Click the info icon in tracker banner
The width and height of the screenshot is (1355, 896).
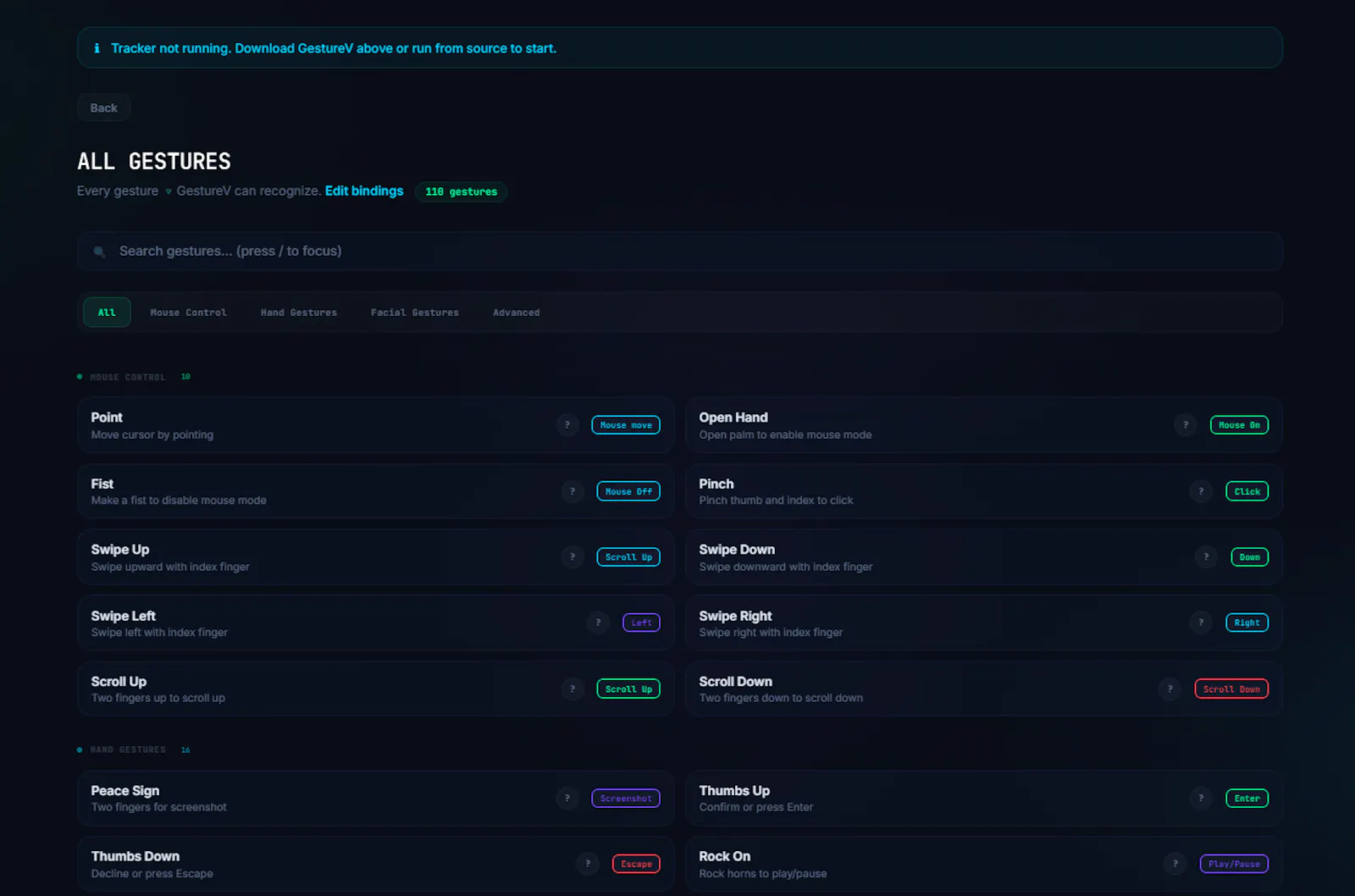click(97, 48)
